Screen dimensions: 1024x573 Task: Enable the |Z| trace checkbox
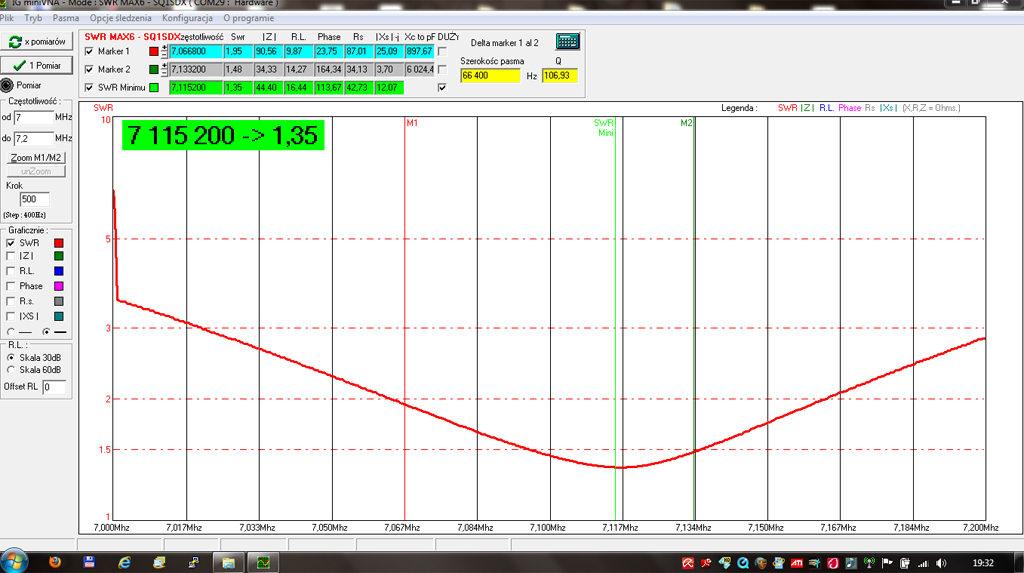10,256
